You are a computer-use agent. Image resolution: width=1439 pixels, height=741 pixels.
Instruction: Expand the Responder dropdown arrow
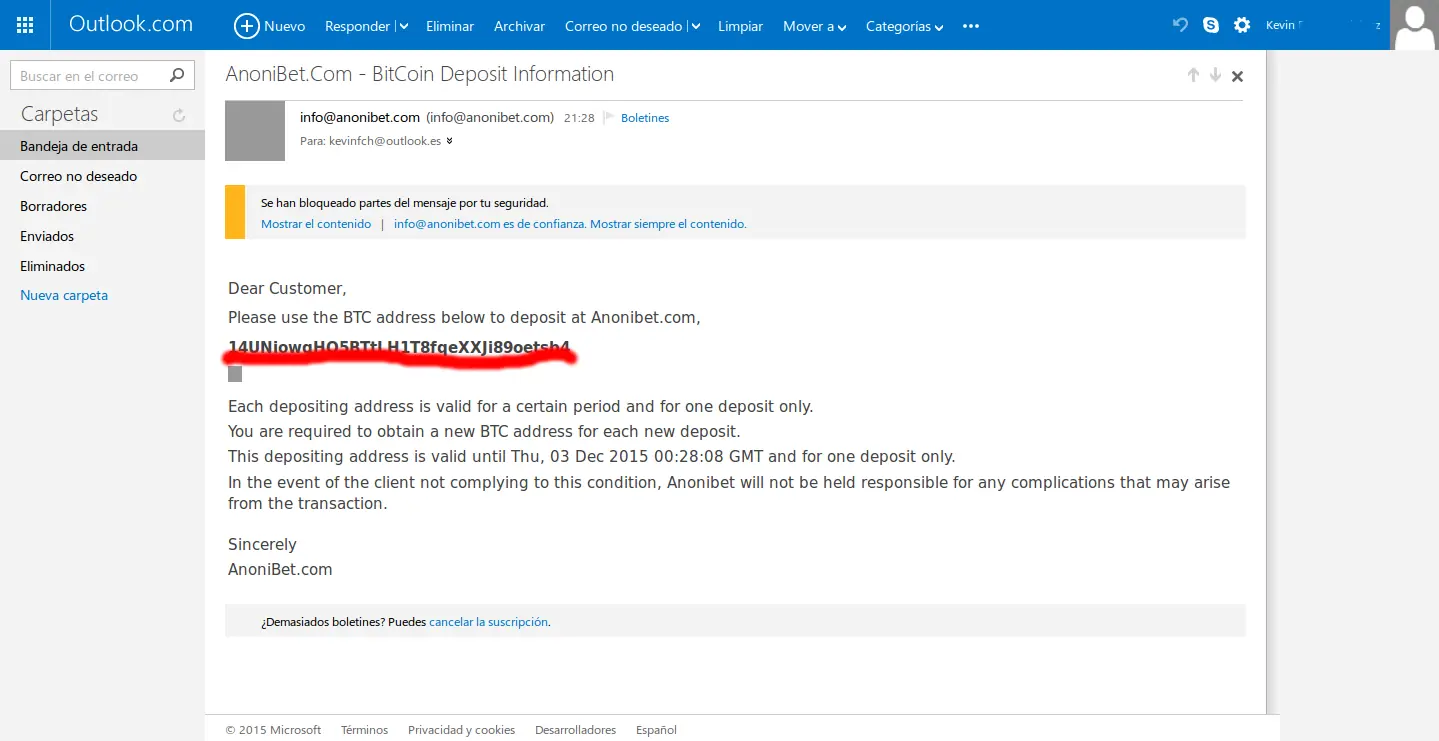tap(403, 27)
